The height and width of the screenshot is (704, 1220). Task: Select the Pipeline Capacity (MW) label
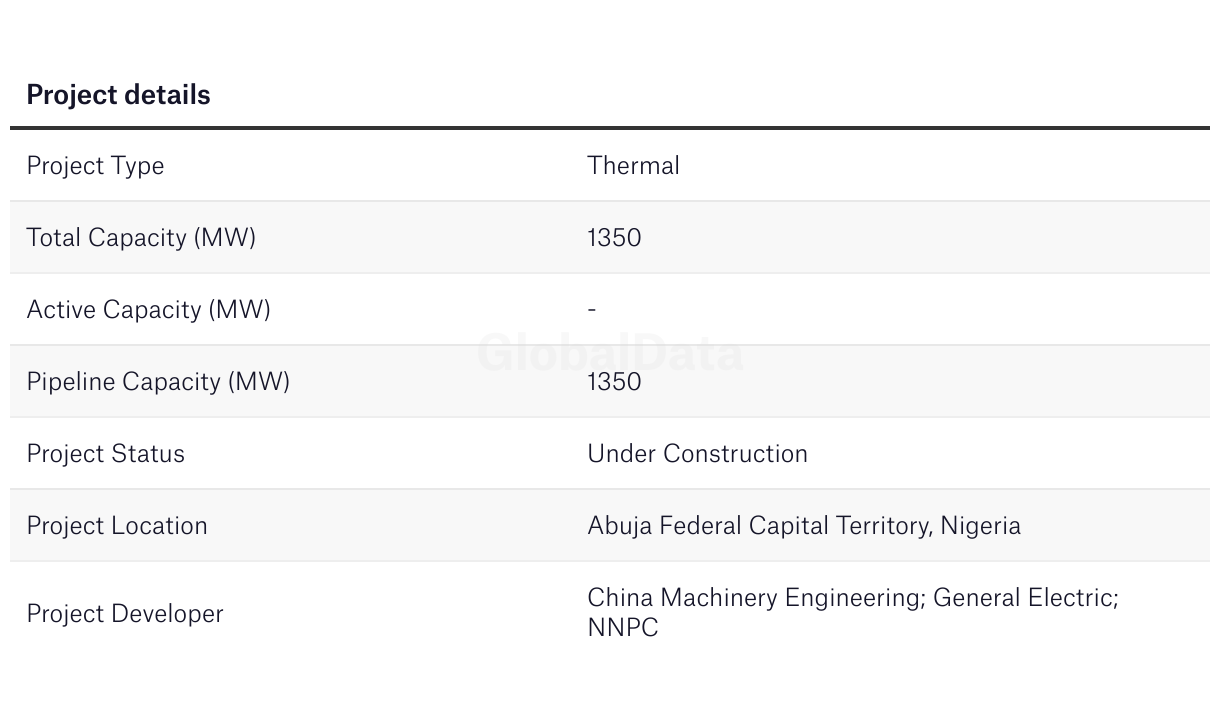(158, 382)
